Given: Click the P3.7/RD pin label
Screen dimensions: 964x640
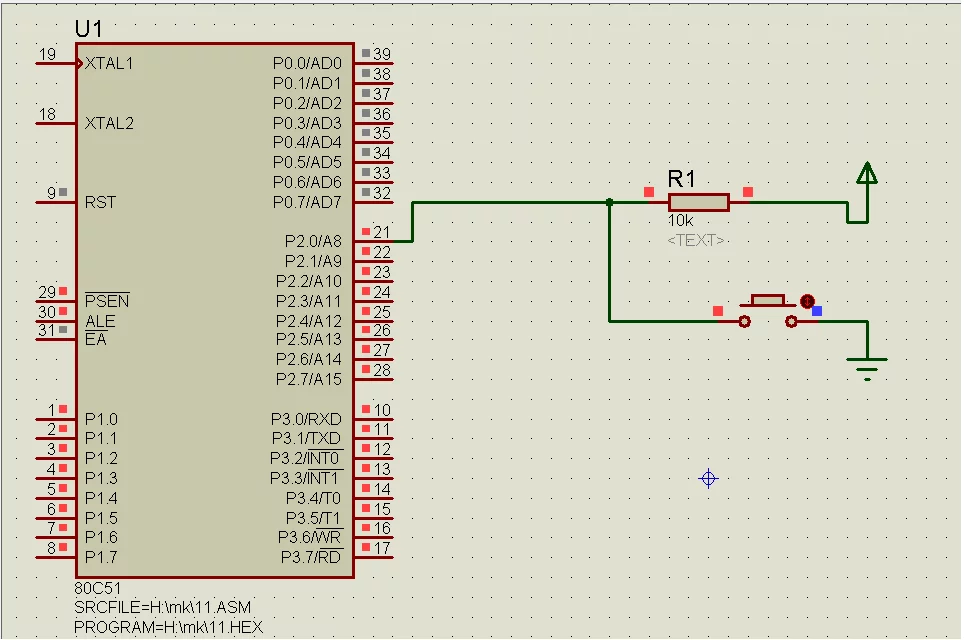Looking at the screenshot, I should coord(311,557).
